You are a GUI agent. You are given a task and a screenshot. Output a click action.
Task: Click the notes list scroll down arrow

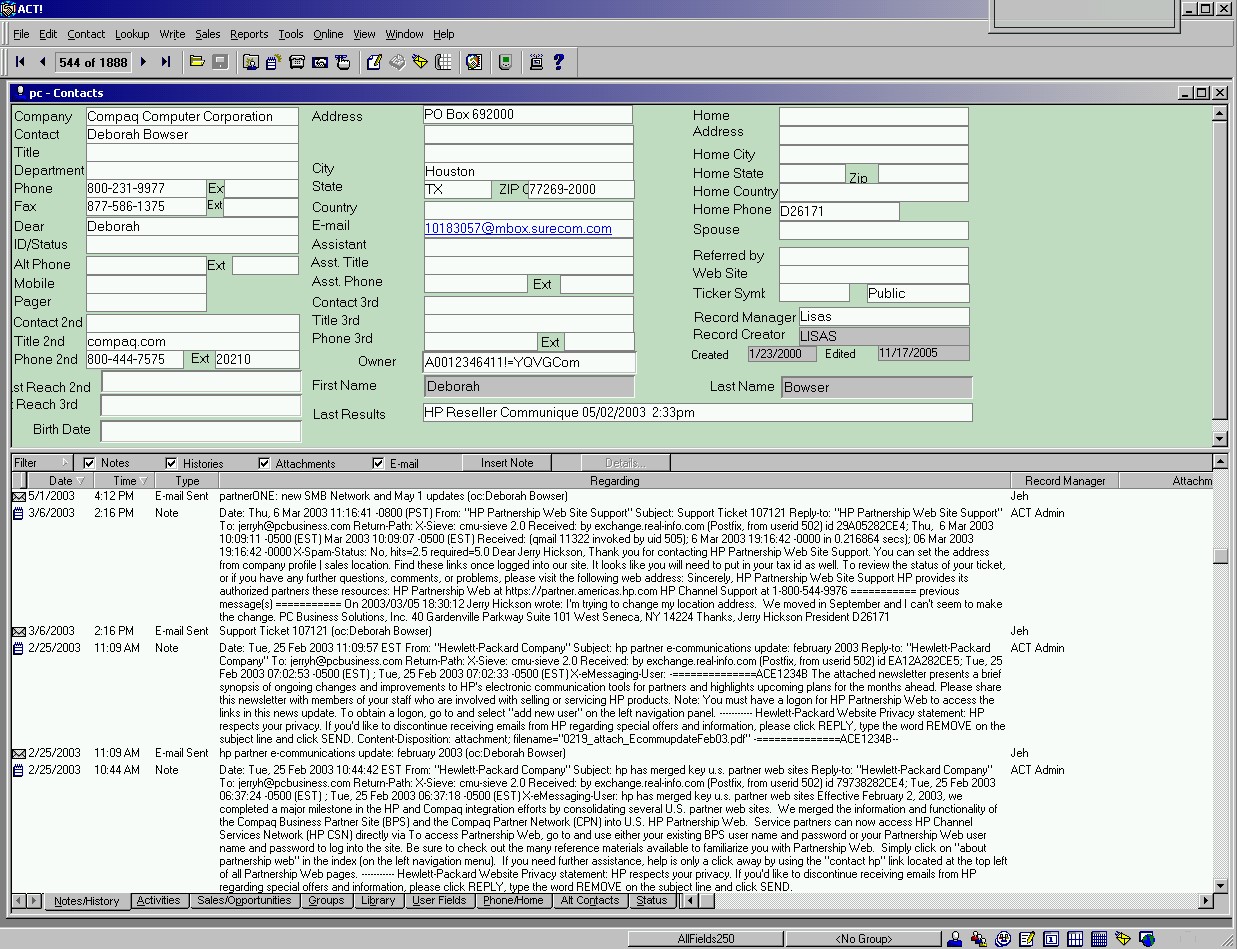tap(1220, 885)
